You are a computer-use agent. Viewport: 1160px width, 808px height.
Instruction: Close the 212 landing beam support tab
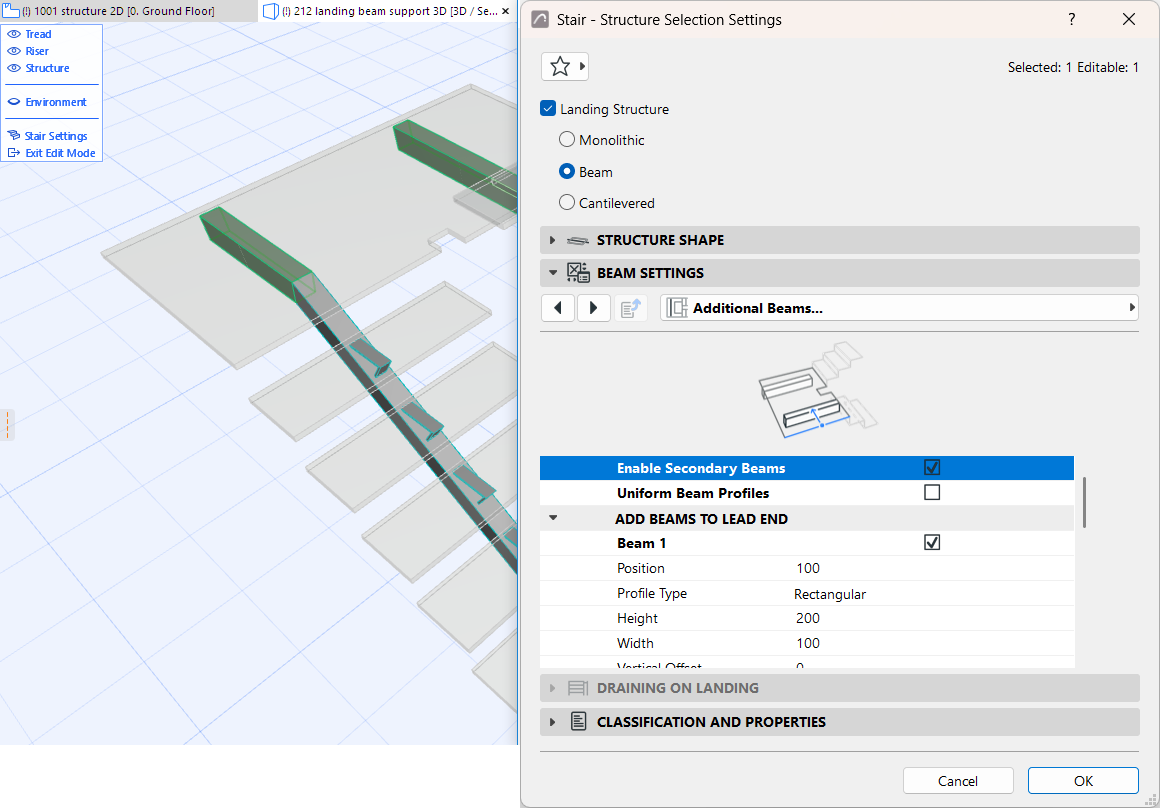[505, 11]
